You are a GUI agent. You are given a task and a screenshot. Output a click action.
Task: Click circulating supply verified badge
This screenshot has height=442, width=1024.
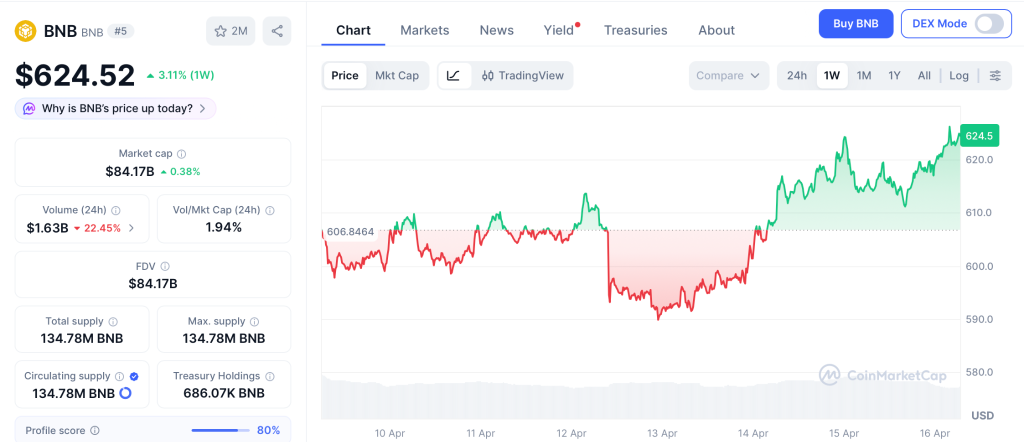[134, 376]
